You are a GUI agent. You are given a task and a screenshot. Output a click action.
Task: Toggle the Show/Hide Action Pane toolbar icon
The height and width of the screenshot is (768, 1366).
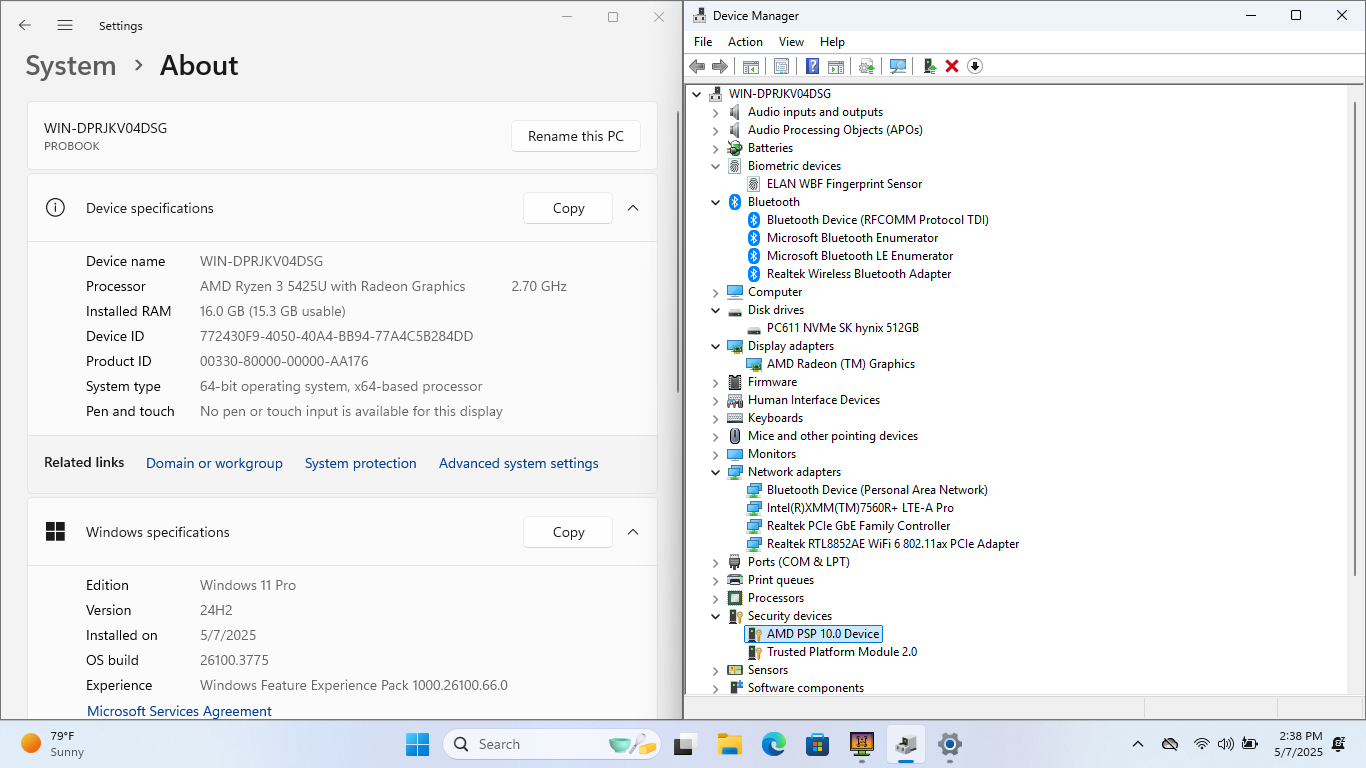coord(835,66)
